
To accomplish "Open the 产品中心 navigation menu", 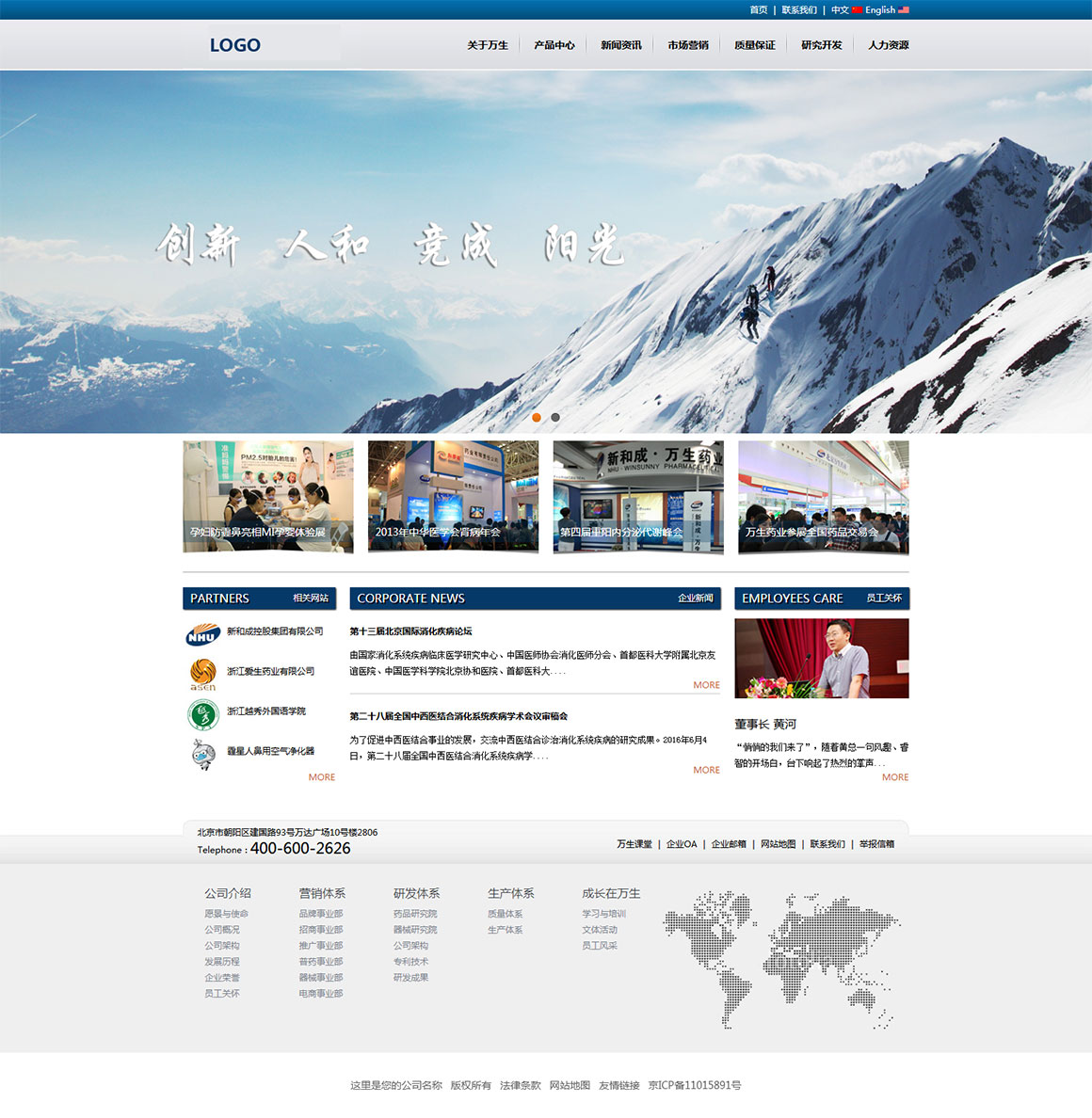I will click(x=554, y=45).
